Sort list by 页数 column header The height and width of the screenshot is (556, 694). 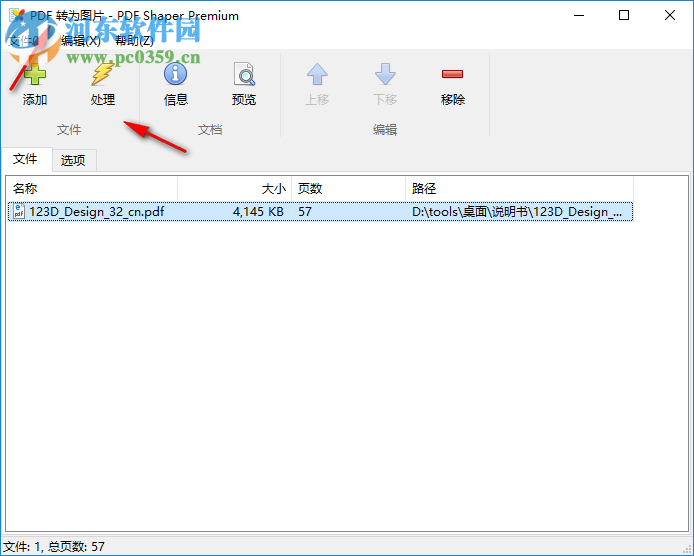[x=349, y=189]
